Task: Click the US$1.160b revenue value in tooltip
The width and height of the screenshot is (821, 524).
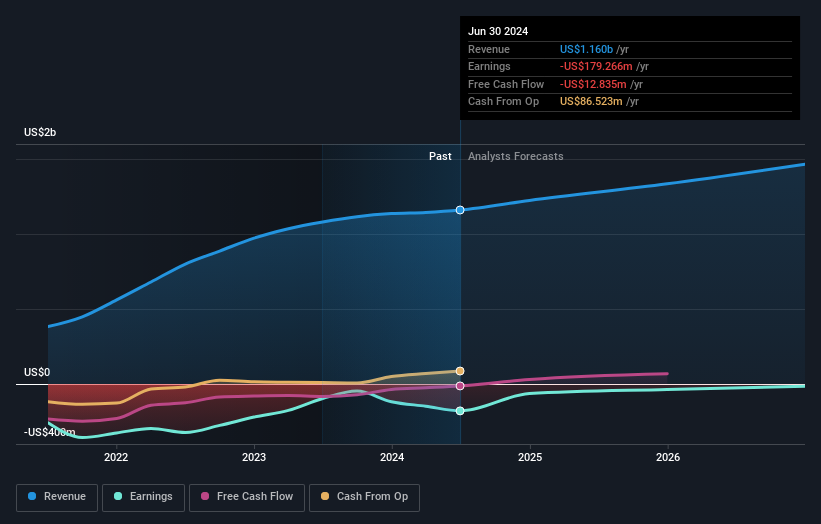Action: click(x=586, y=49)
